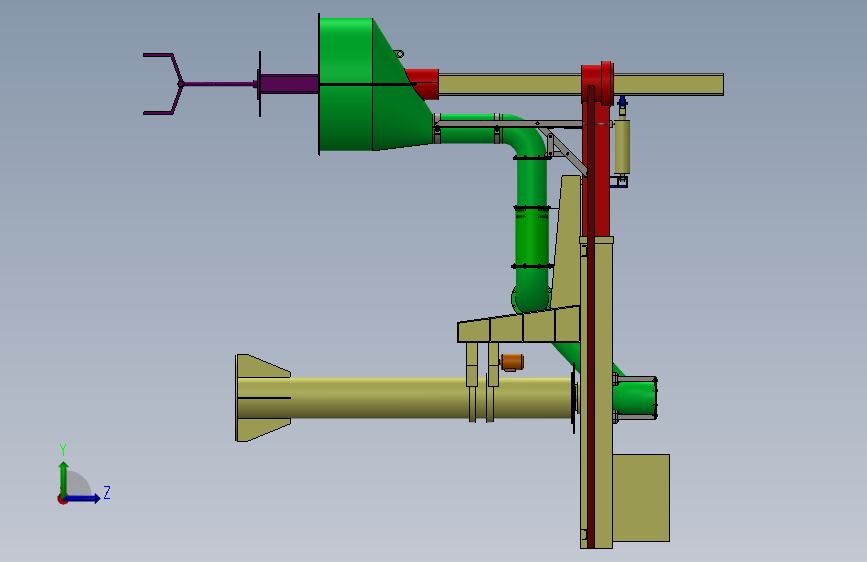
Task: Click the Z label on coordinate triad
Action: point(107,493)
